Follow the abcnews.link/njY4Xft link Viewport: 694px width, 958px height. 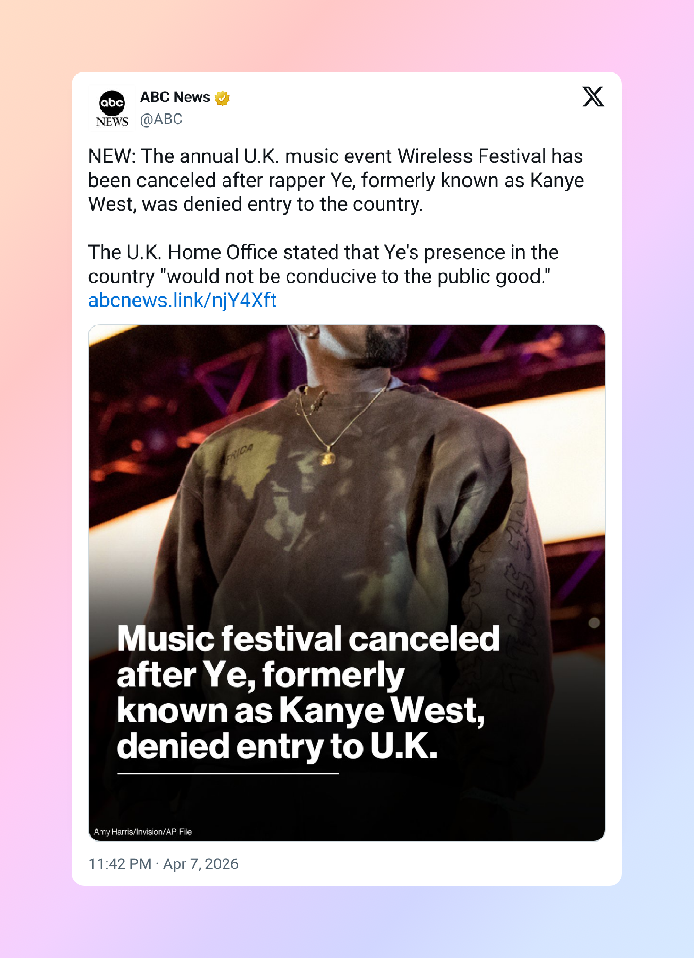pos(182,300)
